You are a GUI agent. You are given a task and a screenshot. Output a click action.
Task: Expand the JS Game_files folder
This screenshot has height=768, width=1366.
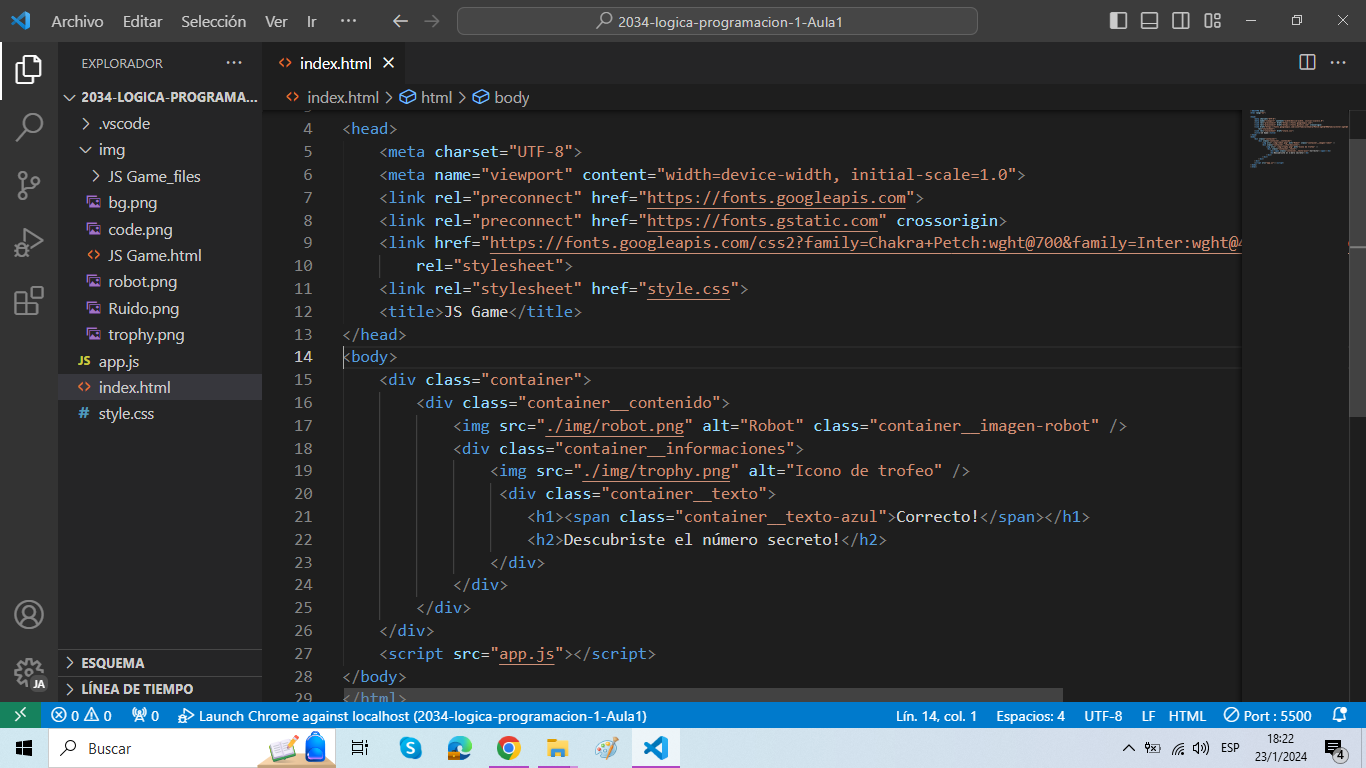tap(160, 176)
